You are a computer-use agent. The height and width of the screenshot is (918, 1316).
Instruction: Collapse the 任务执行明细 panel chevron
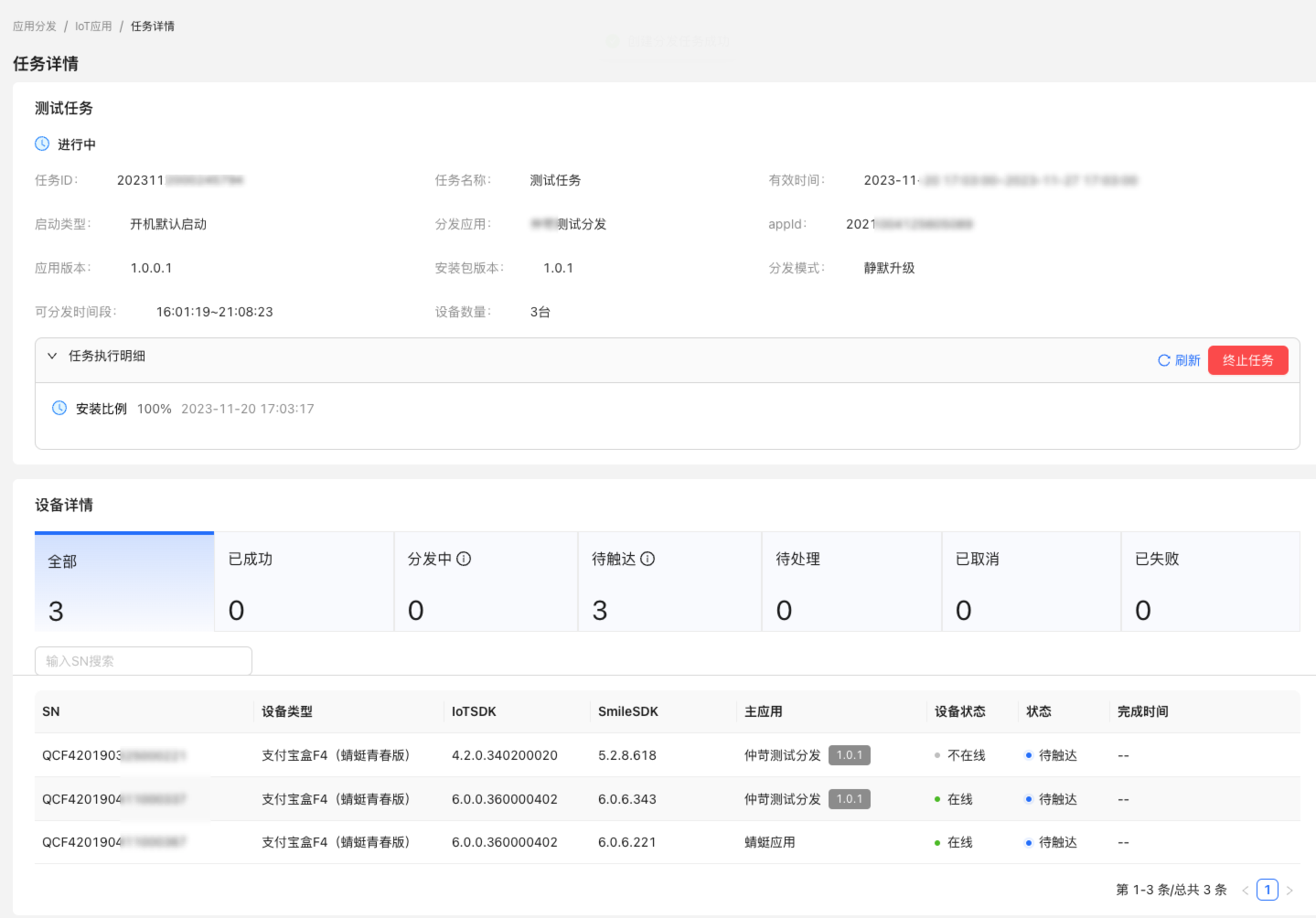coord(52,356)
